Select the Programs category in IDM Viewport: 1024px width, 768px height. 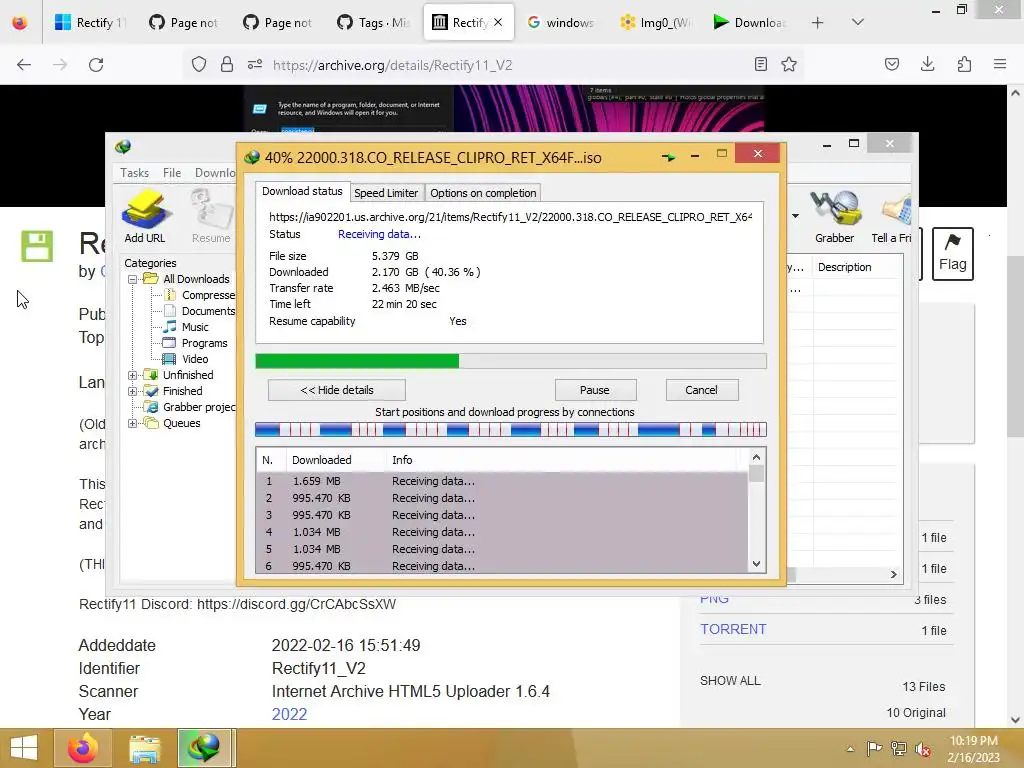click(x=195, y=343)
